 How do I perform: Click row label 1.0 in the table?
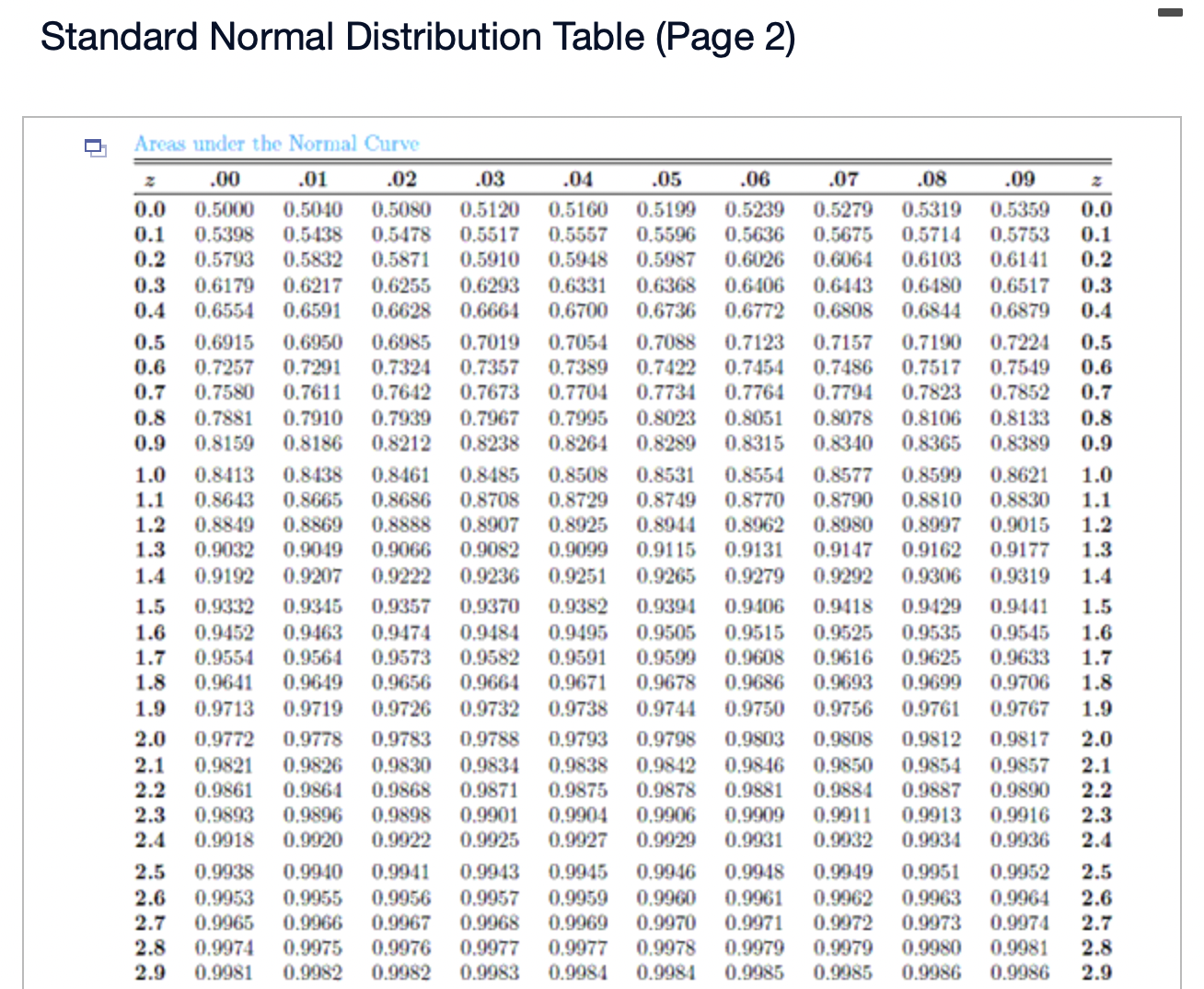coord(151,475)
